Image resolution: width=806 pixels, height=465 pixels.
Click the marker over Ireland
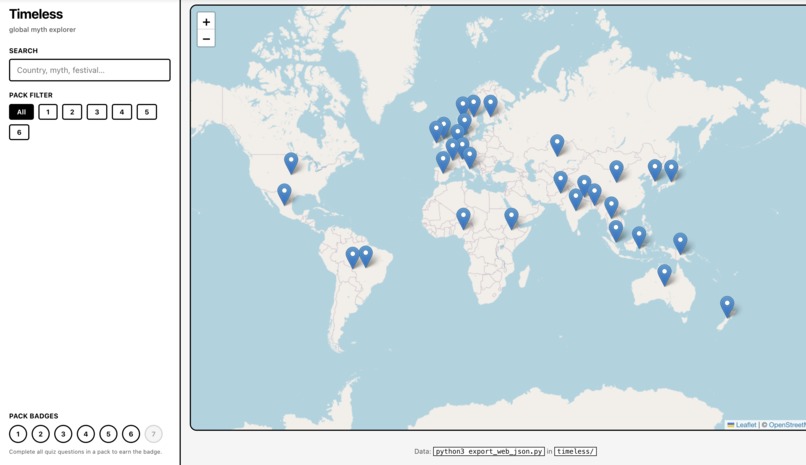[x=435, y=132]
